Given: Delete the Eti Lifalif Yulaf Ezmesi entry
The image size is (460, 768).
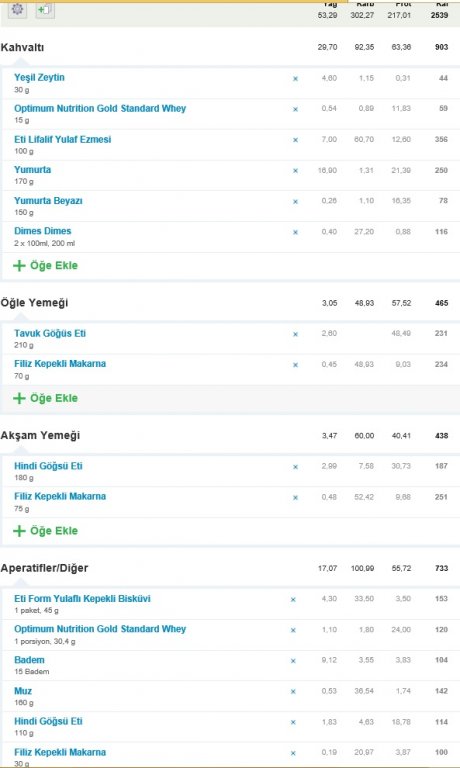Looking at the screenshot, I should point(295,140).
